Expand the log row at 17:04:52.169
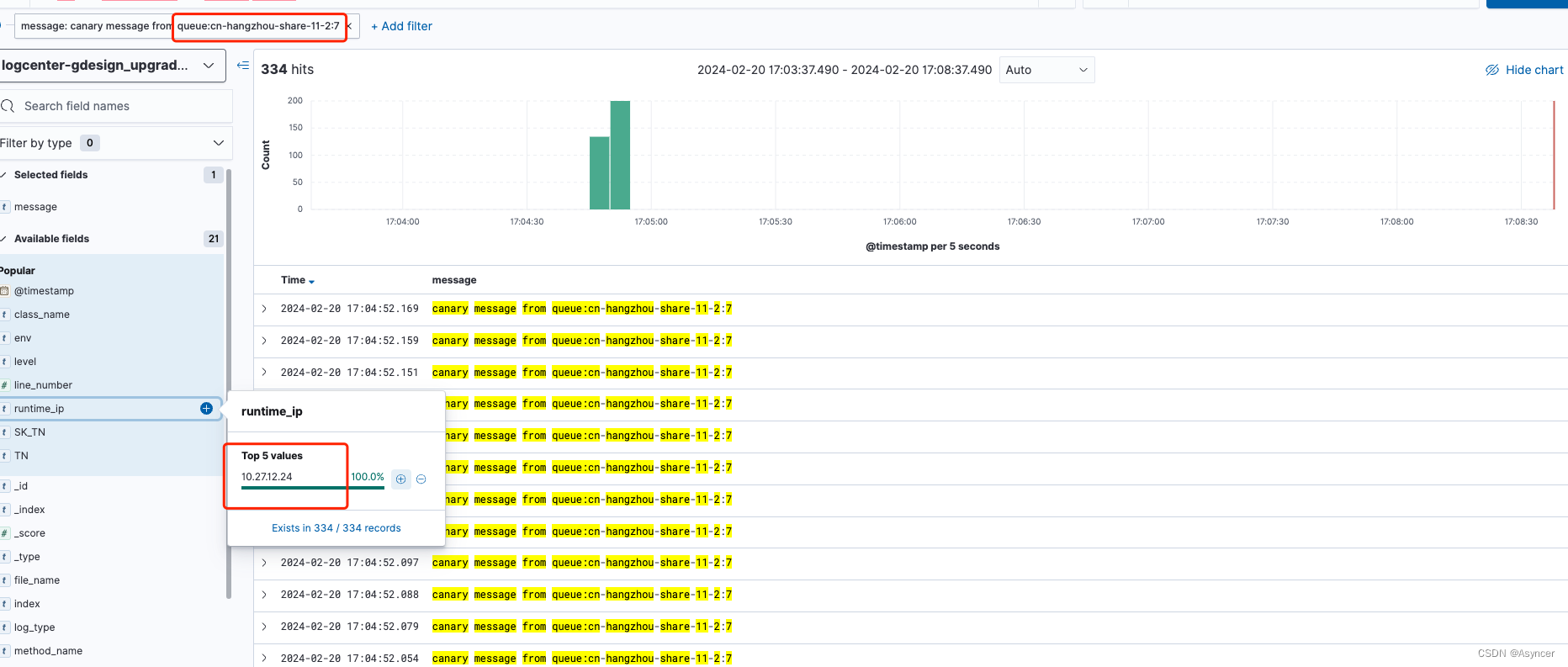Screen dimensions: 1568x667 click(x=264, y=309)
